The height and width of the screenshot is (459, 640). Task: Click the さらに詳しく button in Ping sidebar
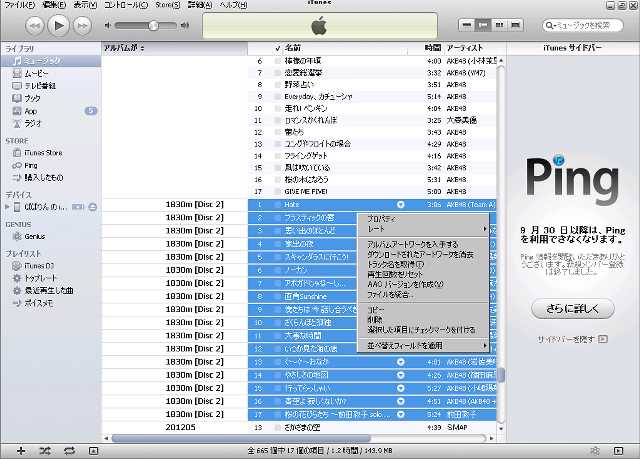pos(572,309)
